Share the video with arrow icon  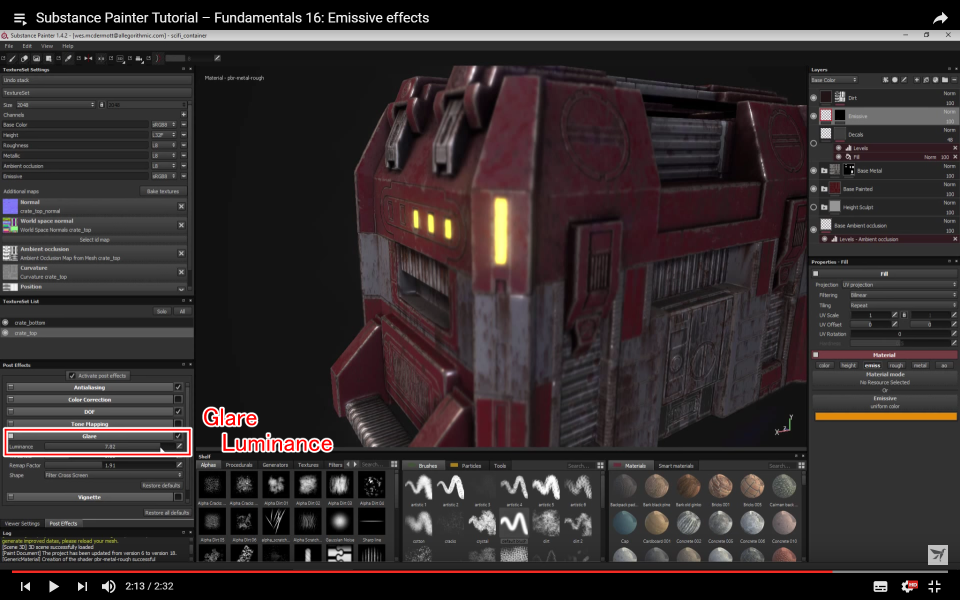tap(940, 18)
